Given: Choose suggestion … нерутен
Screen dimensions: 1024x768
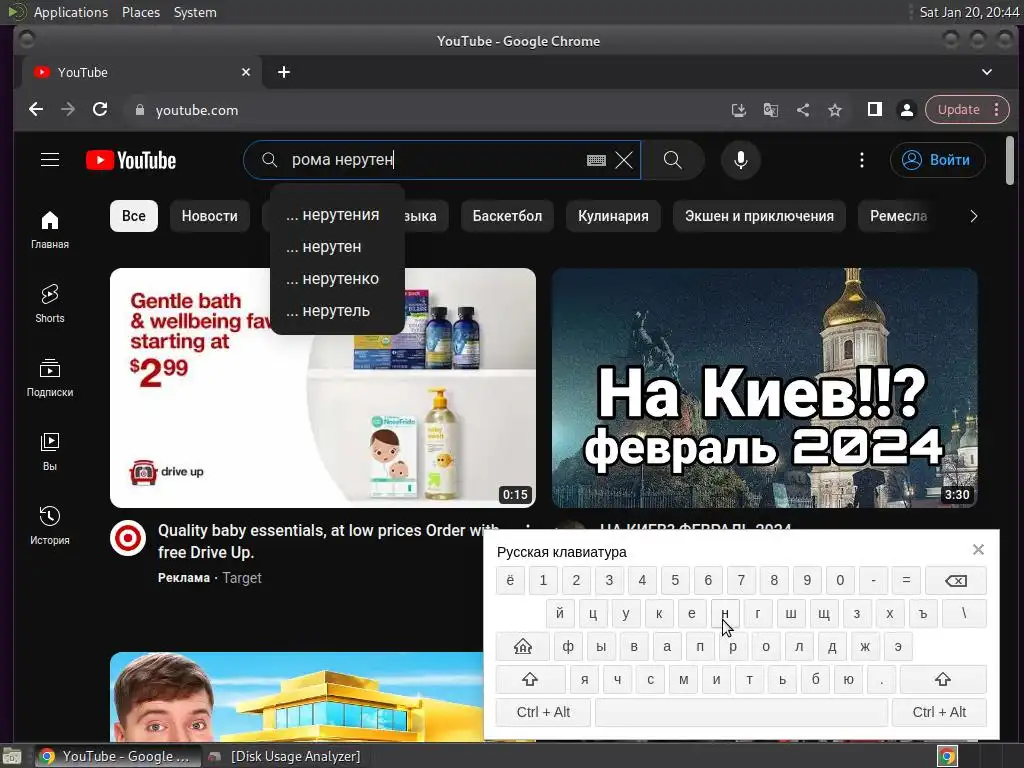Looking at the screenshot, I should (337, 247).
